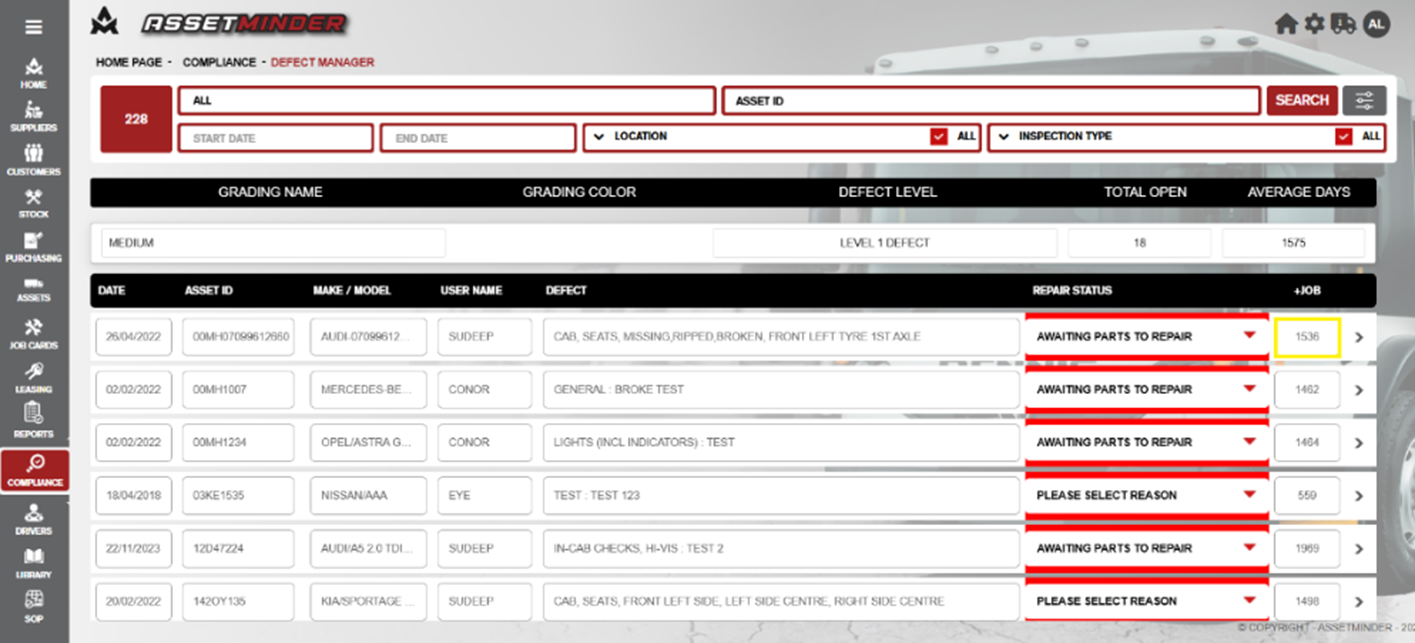Viewport: 1415px width, 643px height.
Task: Open Suppliers in sidebar
Action: point(34,117)
